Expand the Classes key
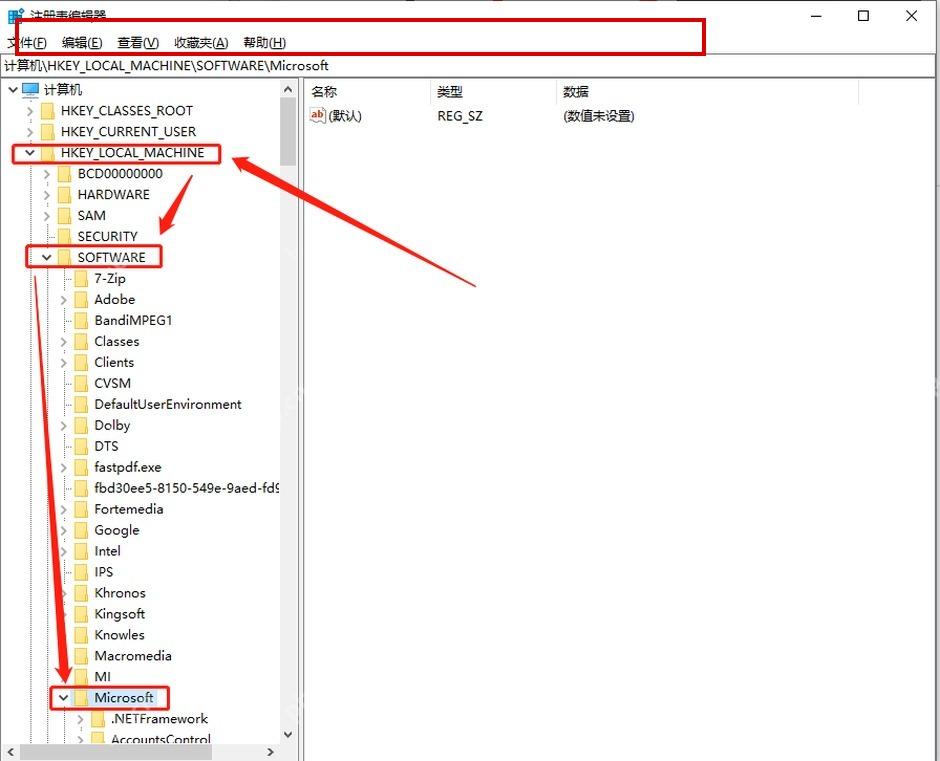The height and width of the screenshot is (761, 940). click(64, 341)
